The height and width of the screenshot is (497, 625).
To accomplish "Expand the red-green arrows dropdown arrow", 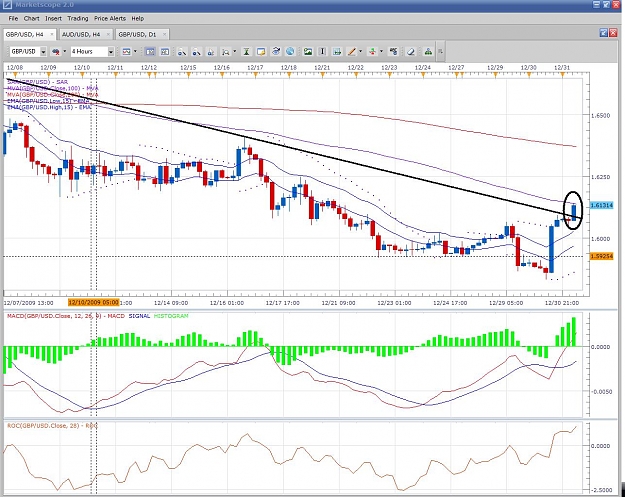I will [x=381, y=52].
